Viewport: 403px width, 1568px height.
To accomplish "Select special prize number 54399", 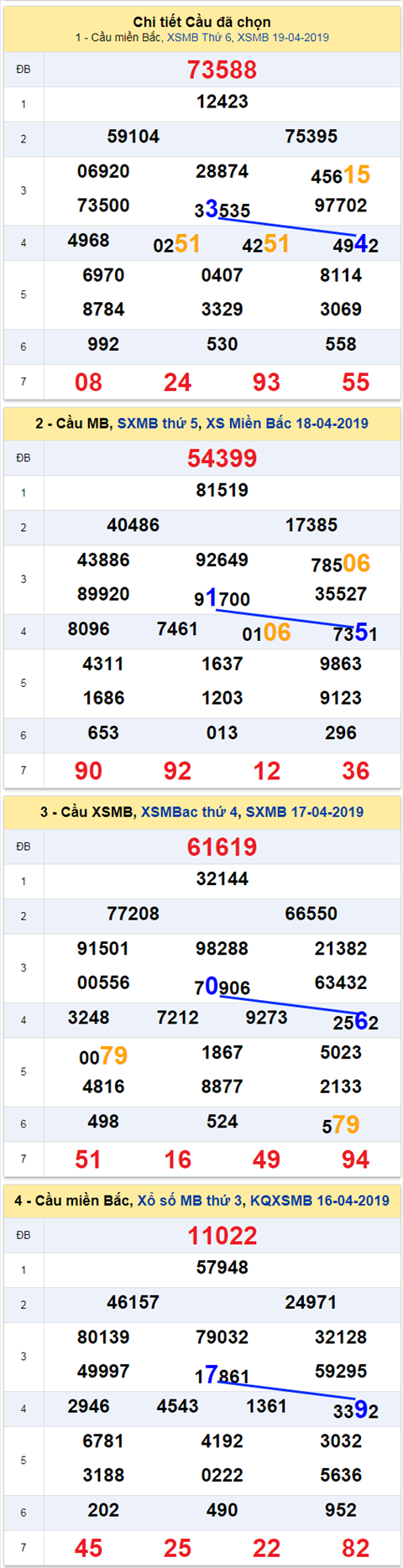I will [222, 459].
